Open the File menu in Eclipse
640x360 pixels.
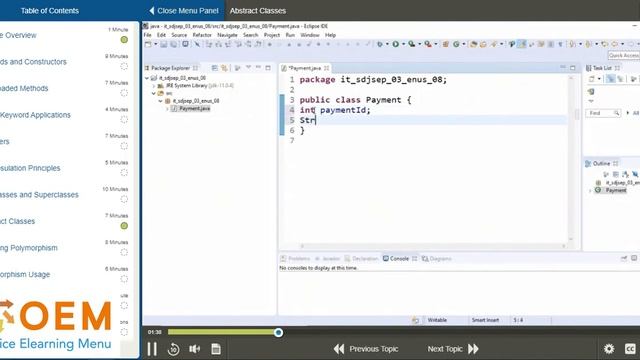click(147, 35)
